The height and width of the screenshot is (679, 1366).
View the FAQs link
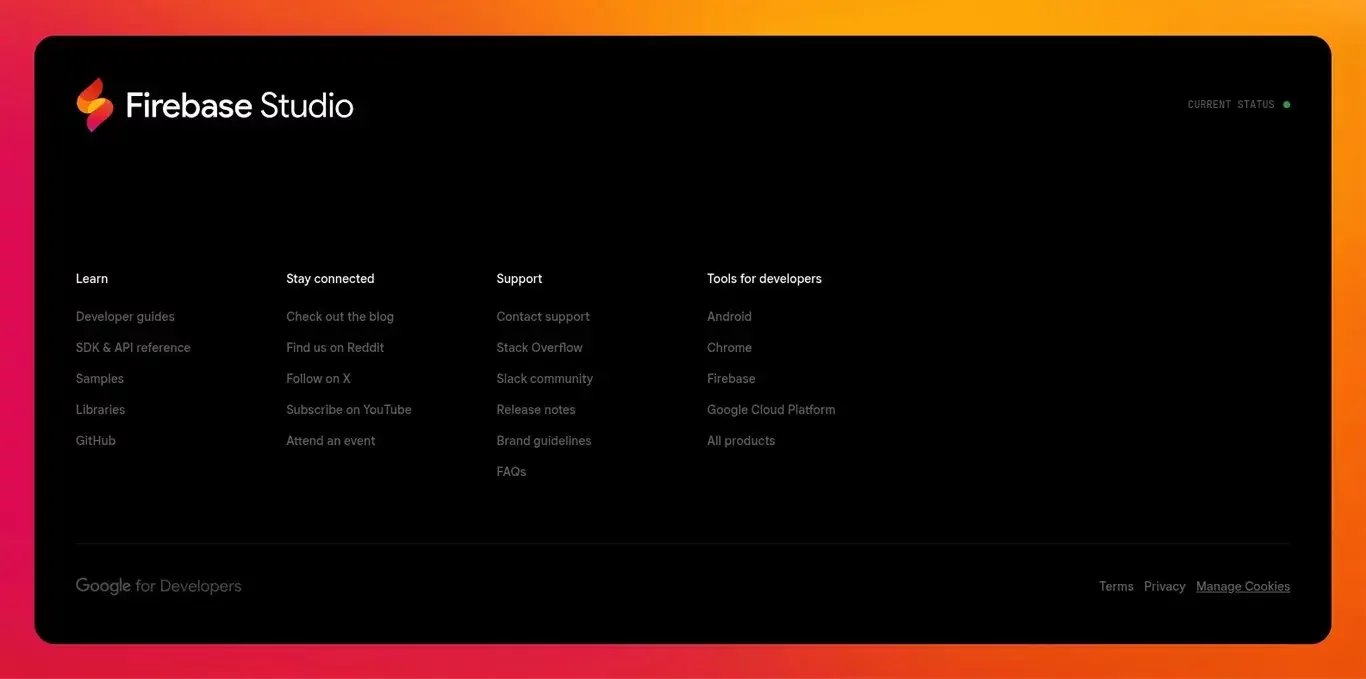click(511, 472)
